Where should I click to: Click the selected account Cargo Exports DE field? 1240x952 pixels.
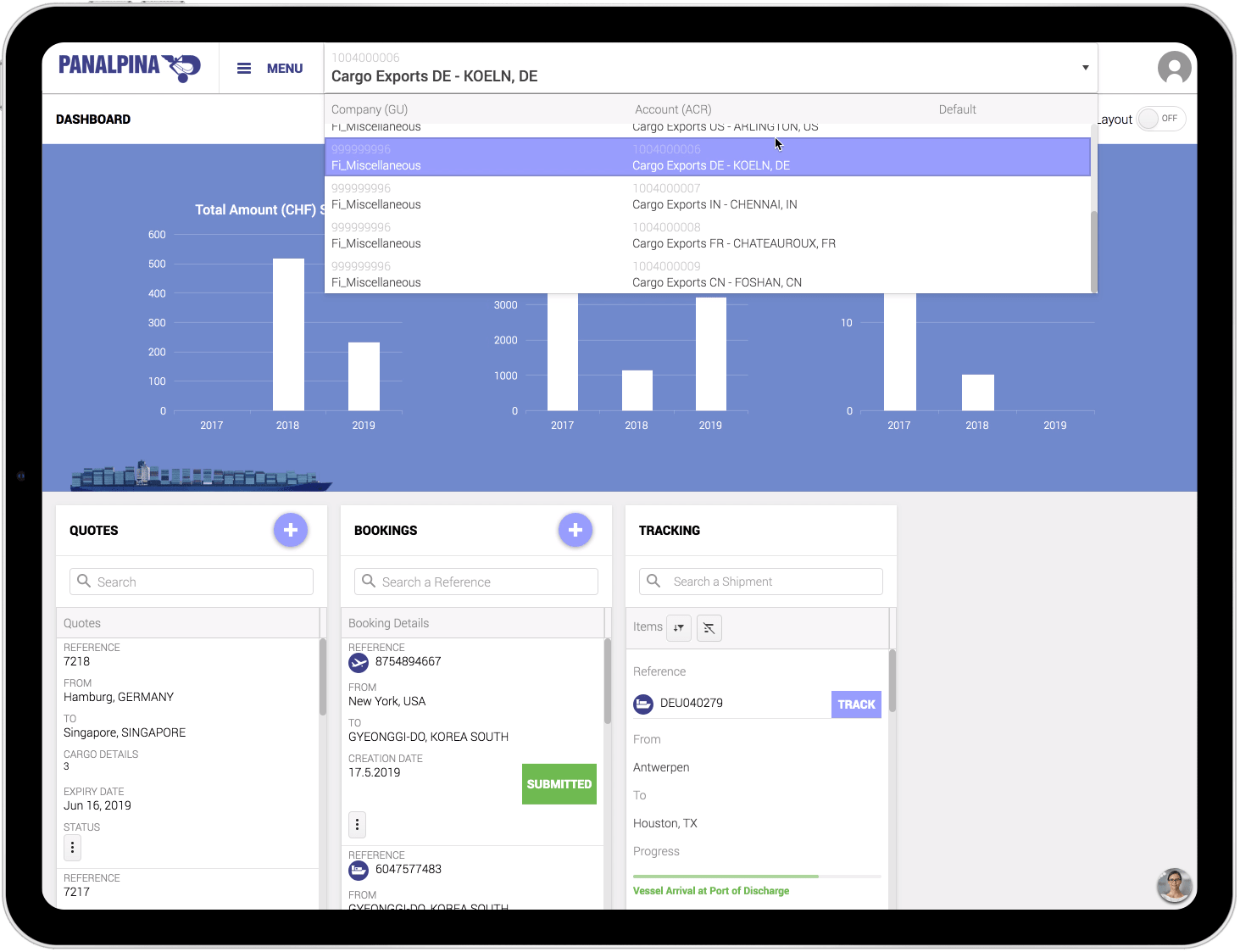coord(710,68)
